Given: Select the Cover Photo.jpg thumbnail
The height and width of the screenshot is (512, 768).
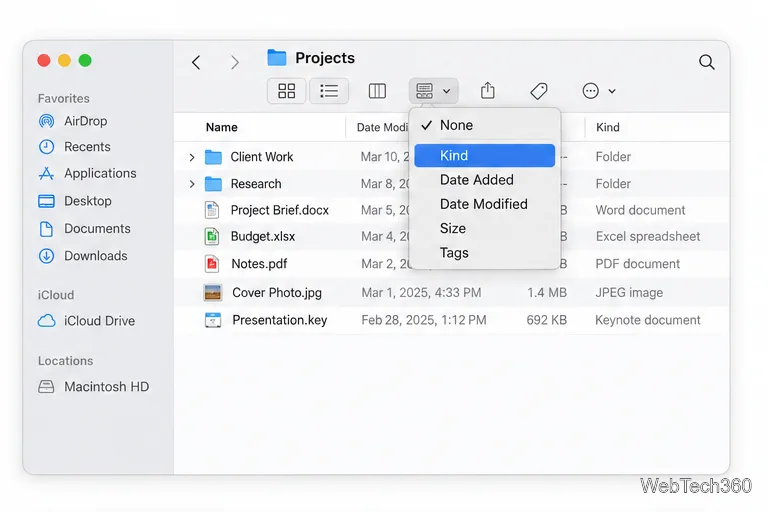Looking at the screenshot, I should [213, 293].
